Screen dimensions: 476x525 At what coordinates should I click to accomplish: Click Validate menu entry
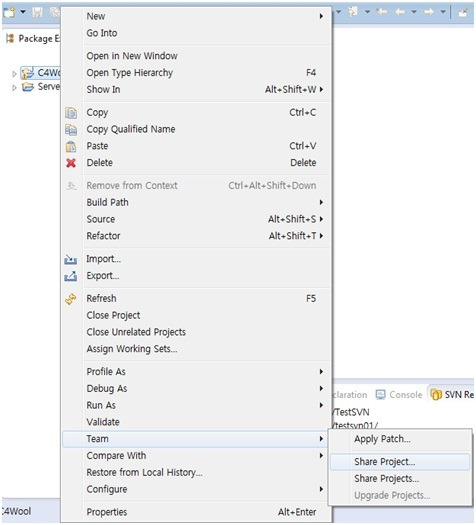(x=196, y=422)
